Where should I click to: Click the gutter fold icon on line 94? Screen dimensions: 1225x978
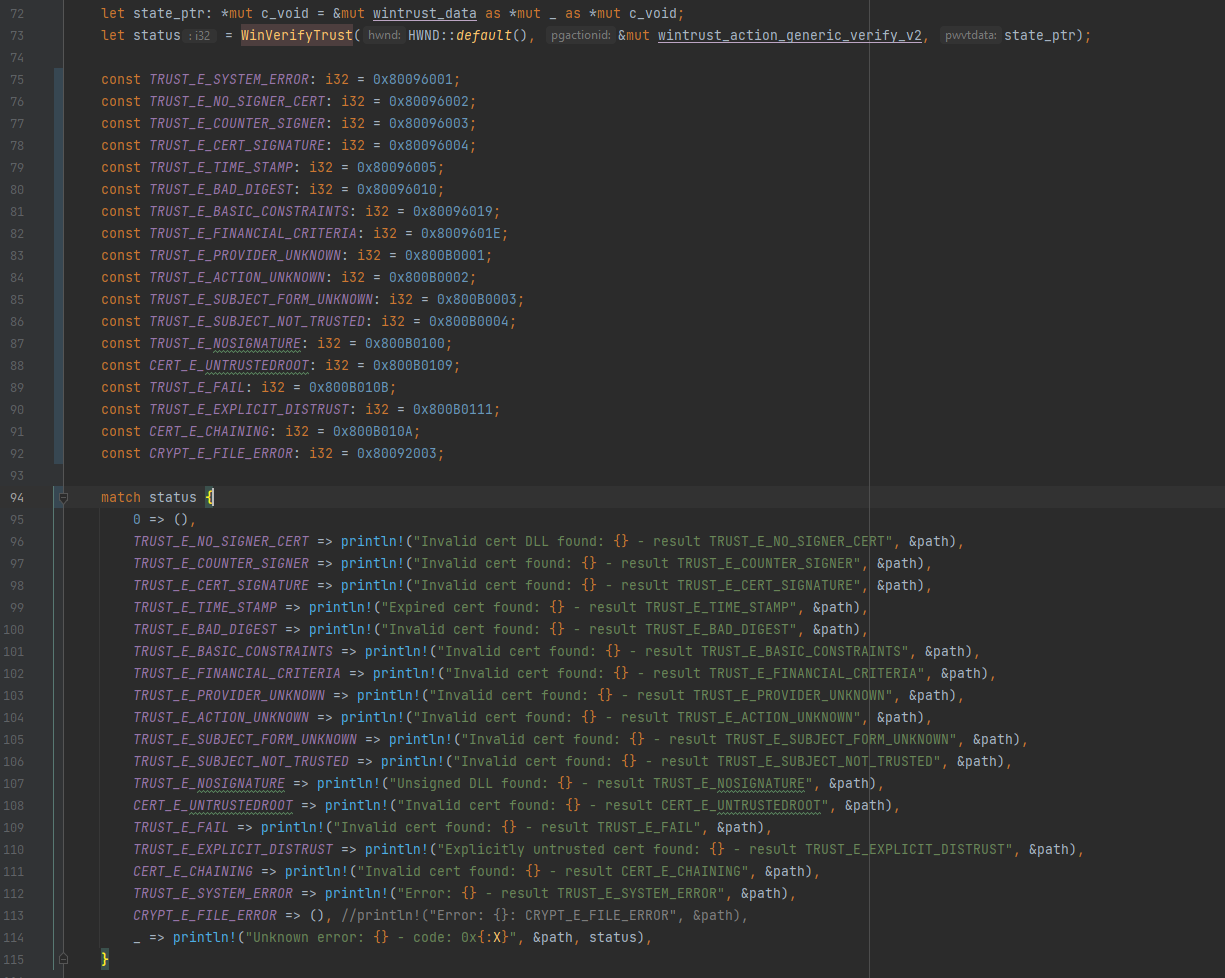pos(62,497)
